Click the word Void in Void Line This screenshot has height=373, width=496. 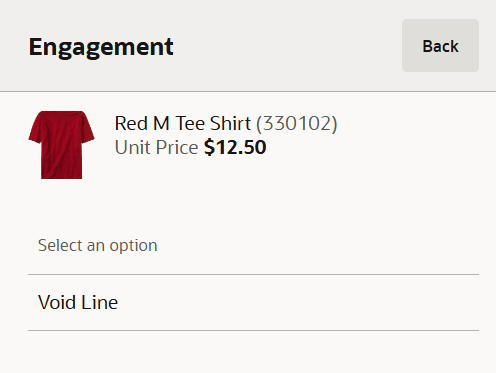pos(57,302)
